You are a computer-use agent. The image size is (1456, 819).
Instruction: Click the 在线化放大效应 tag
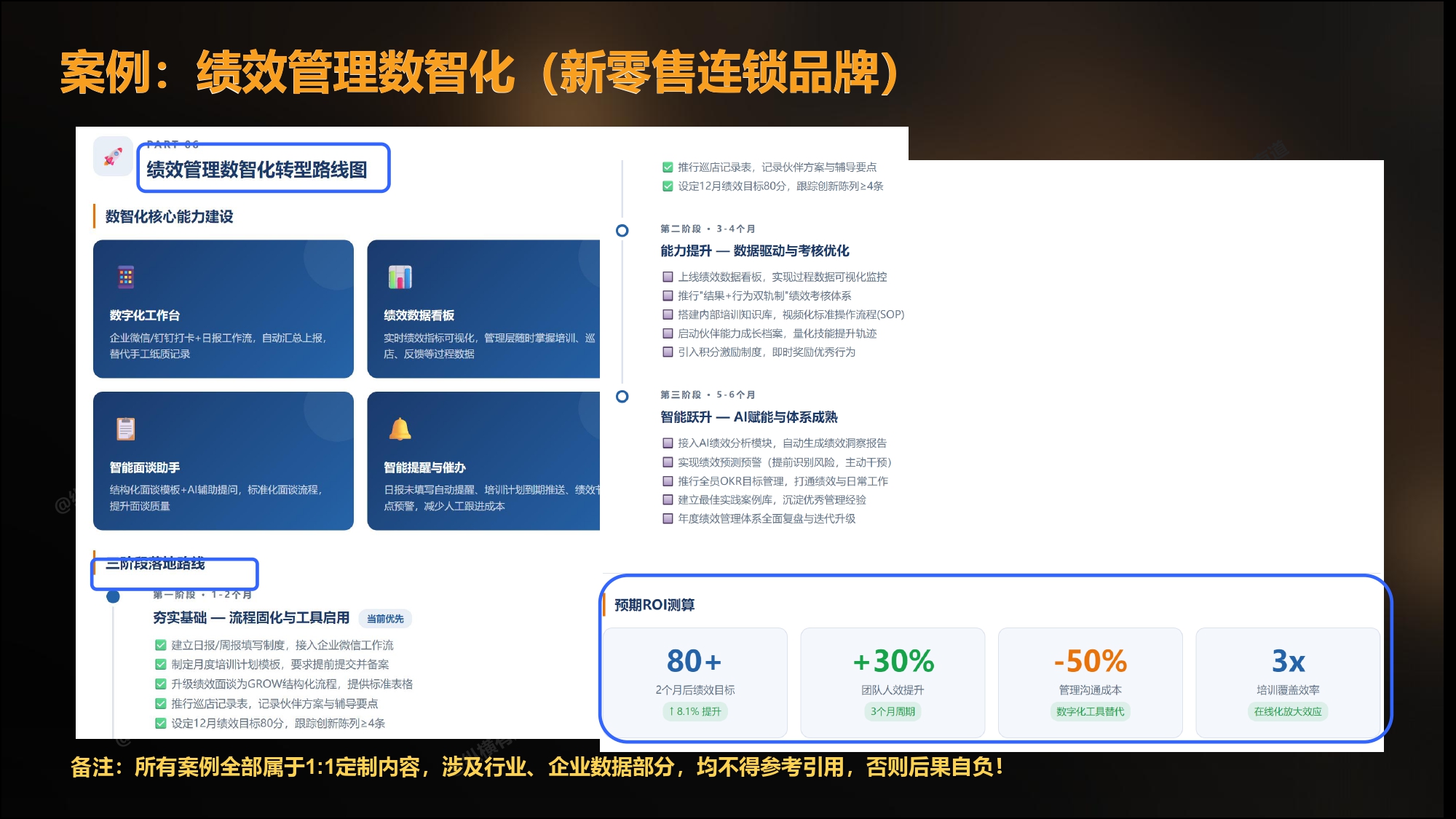click(1288, 711)
